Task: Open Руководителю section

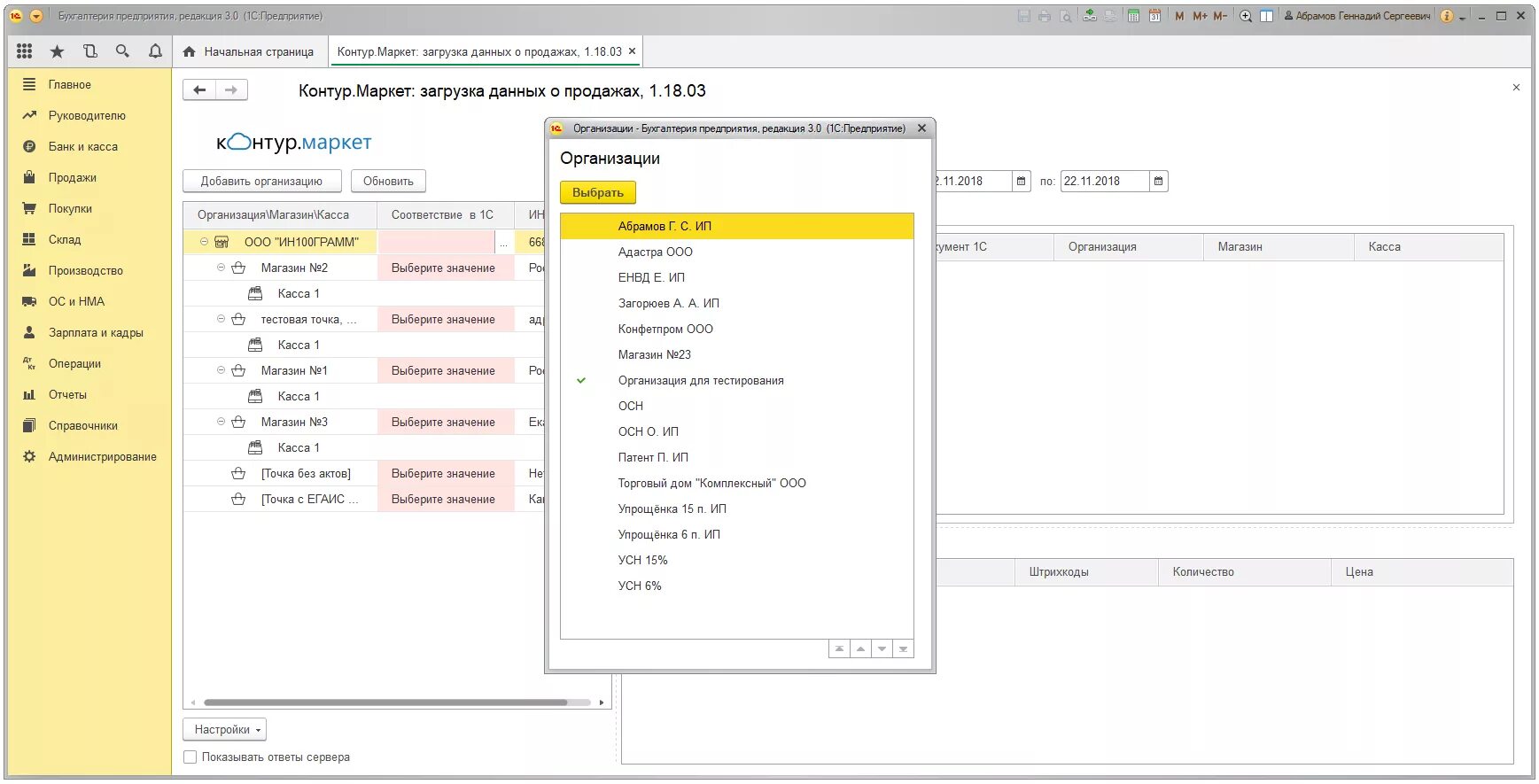Action: click(x=87, y=115)
